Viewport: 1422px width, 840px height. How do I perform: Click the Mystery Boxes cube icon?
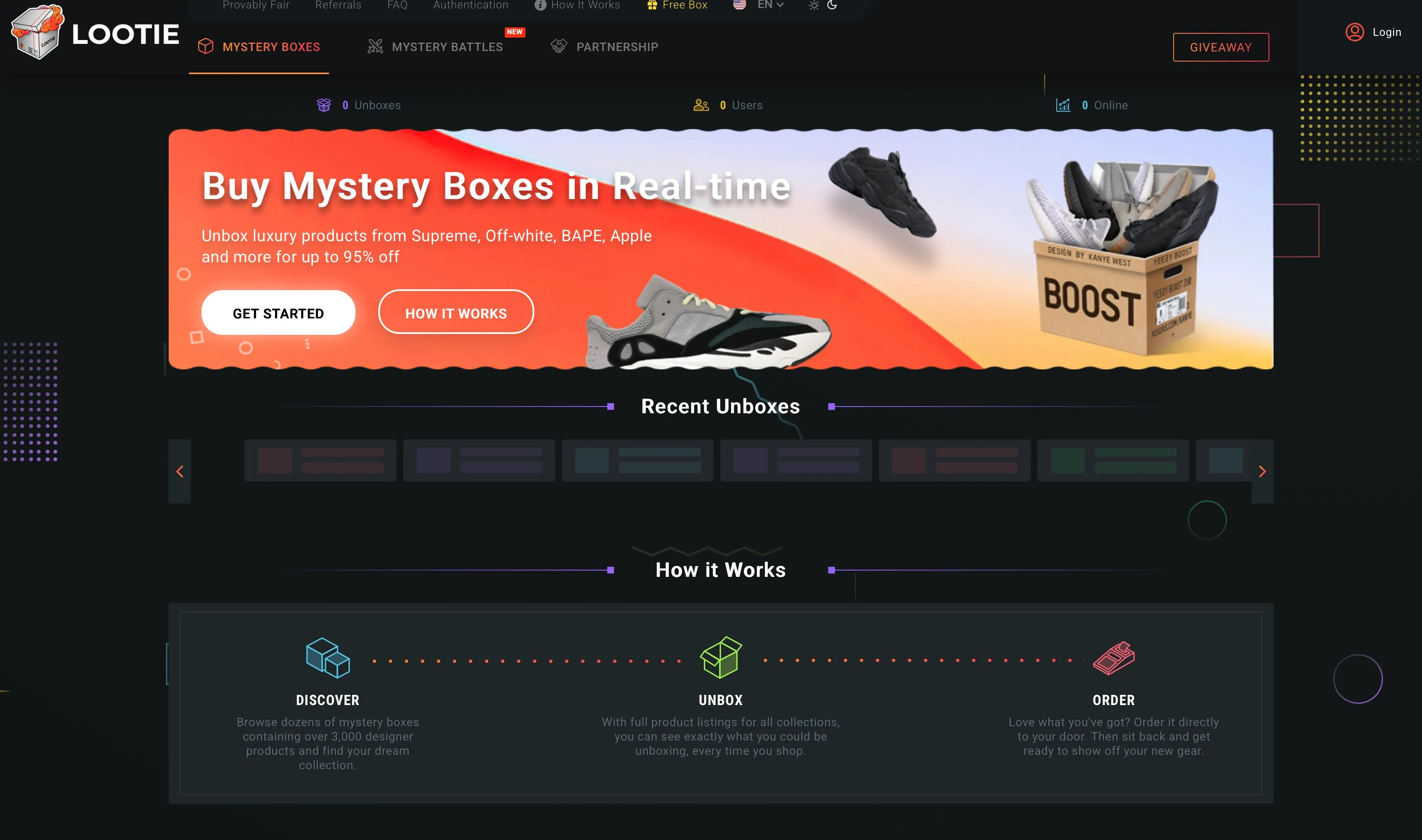pos(205,46)
